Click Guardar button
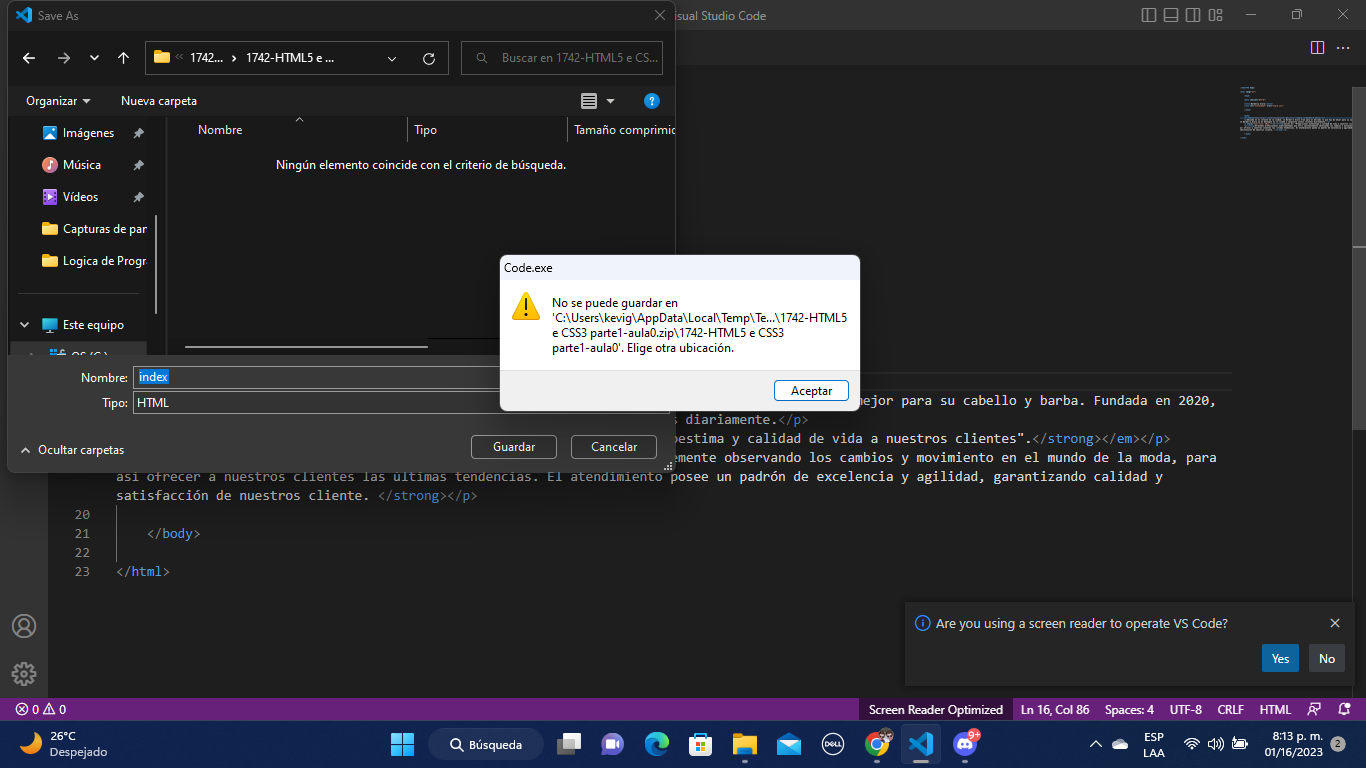Image resolution: width=1366 pixels, height=768 pixels. click(x=514, y=447)
